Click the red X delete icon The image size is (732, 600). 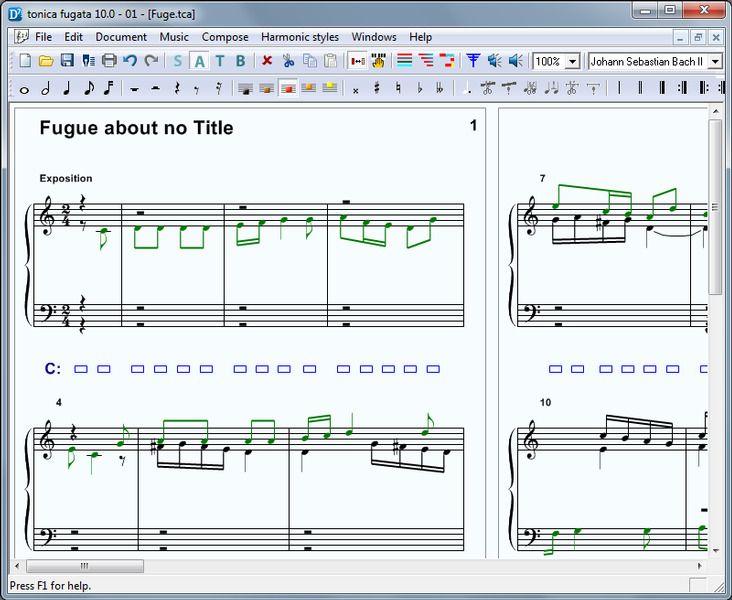tap(267, 61)
